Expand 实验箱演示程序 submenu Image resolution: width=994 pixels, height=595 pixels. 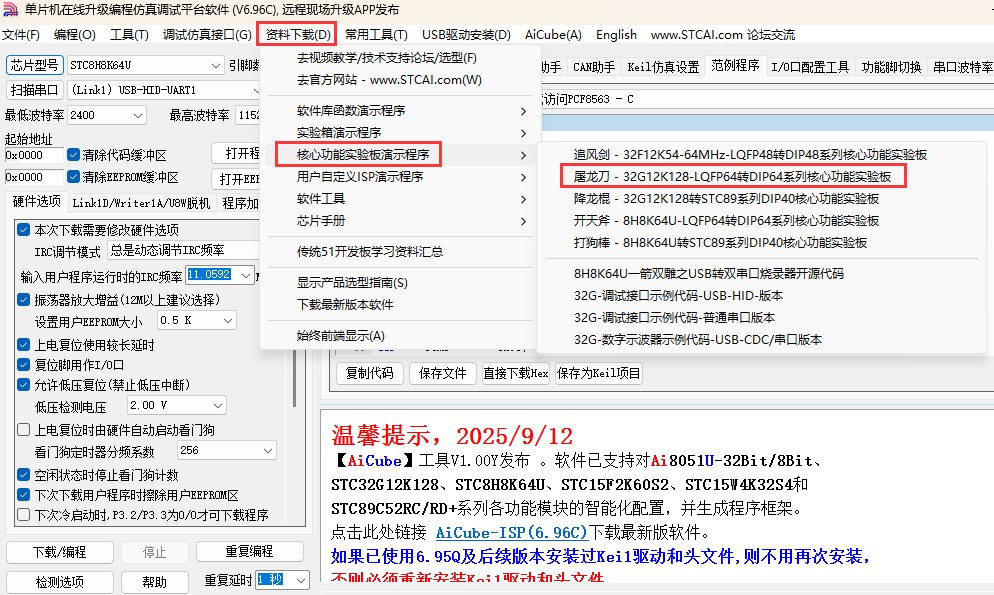pos(399,132)
